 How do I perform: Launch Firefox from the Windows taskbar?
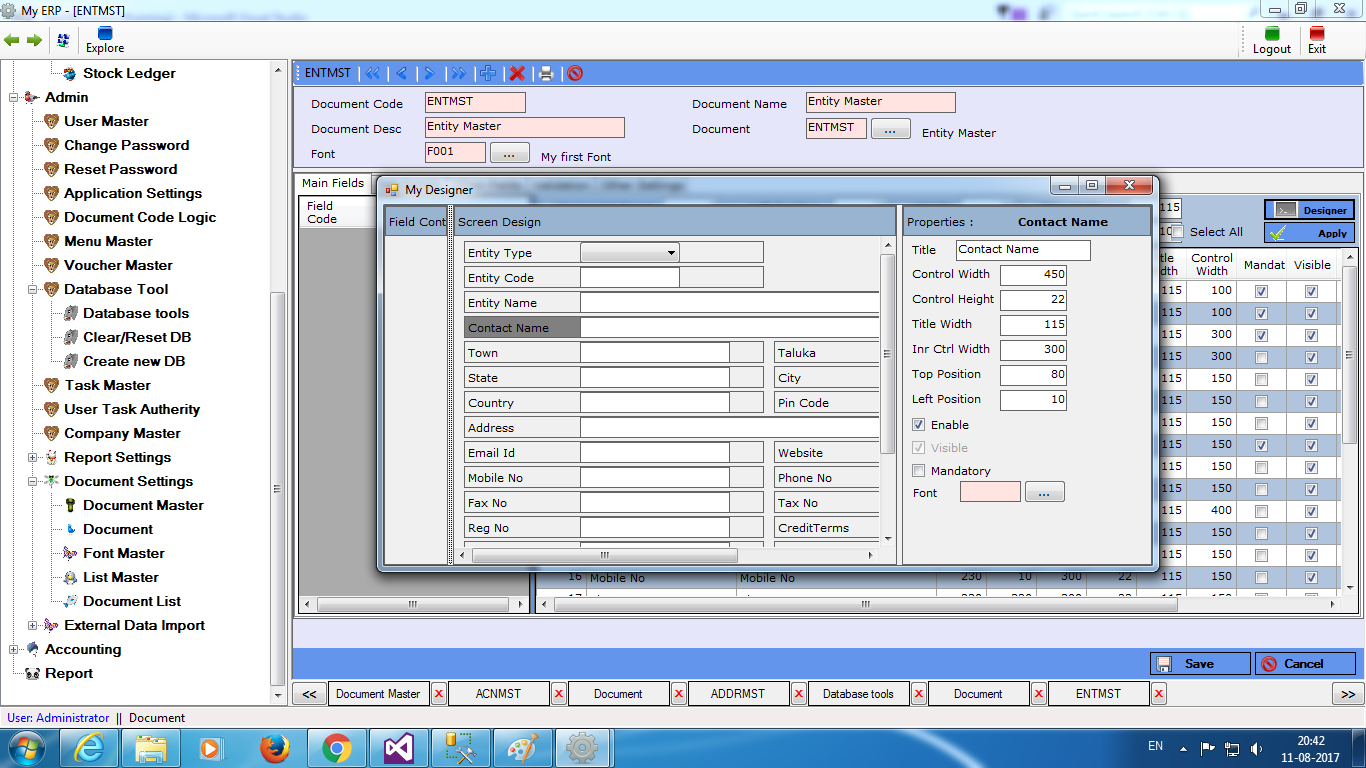click(275, 748)
